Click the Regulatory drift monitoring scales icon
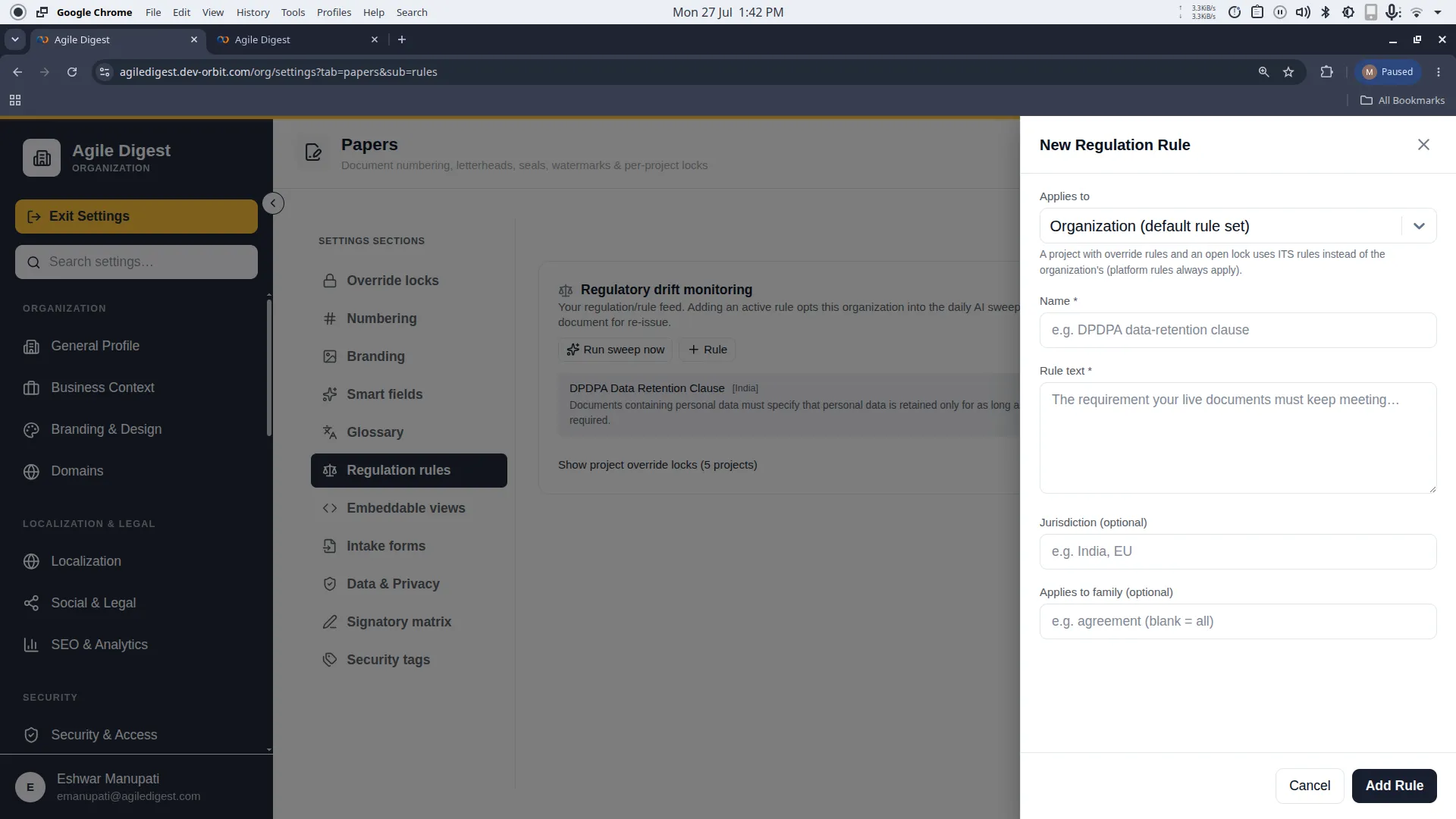Viewport: 1456px width, 819px height. [566, 290]
